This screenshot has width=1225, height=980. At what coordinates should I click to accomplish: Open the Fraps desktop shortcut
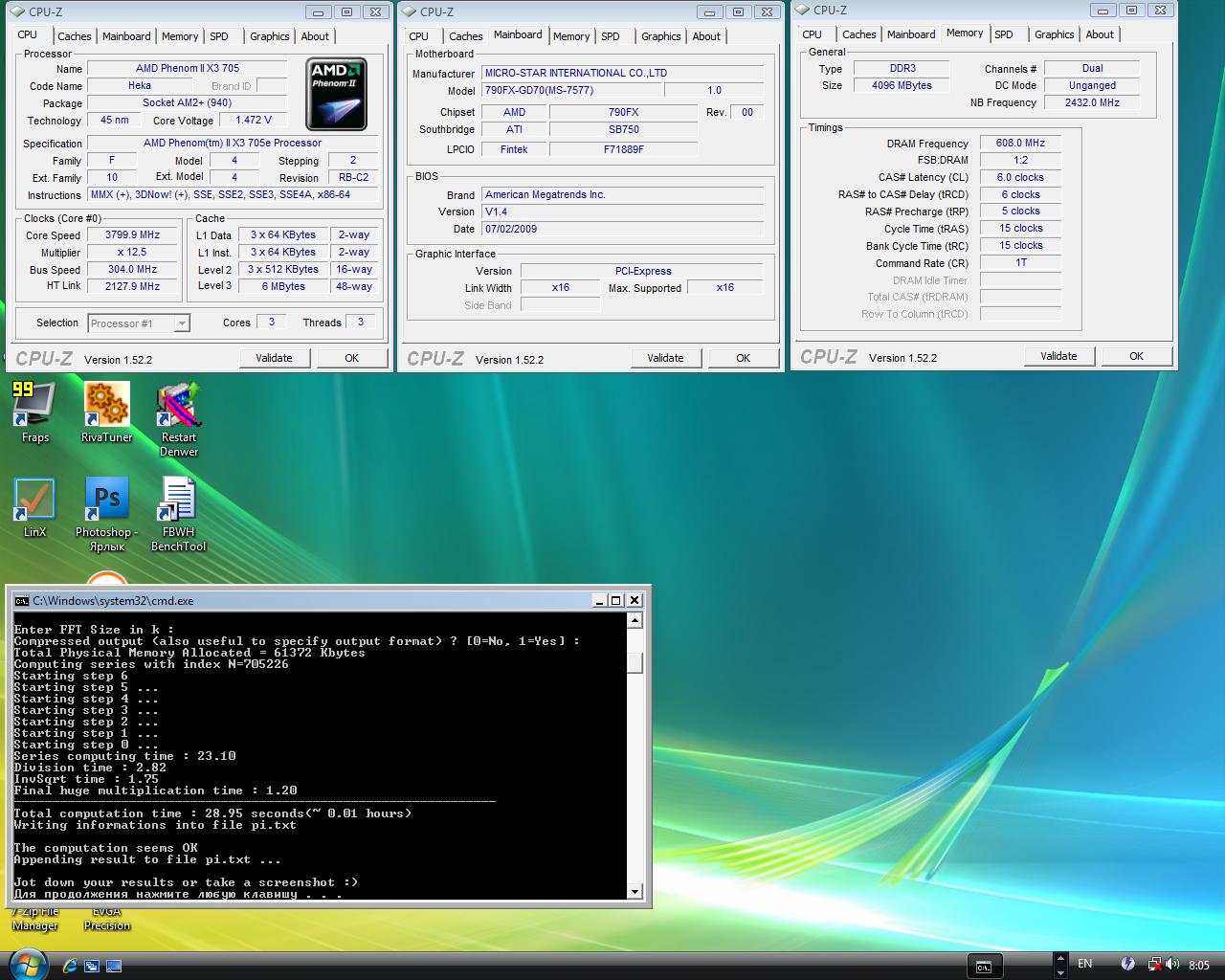click(x=34, y=412)
